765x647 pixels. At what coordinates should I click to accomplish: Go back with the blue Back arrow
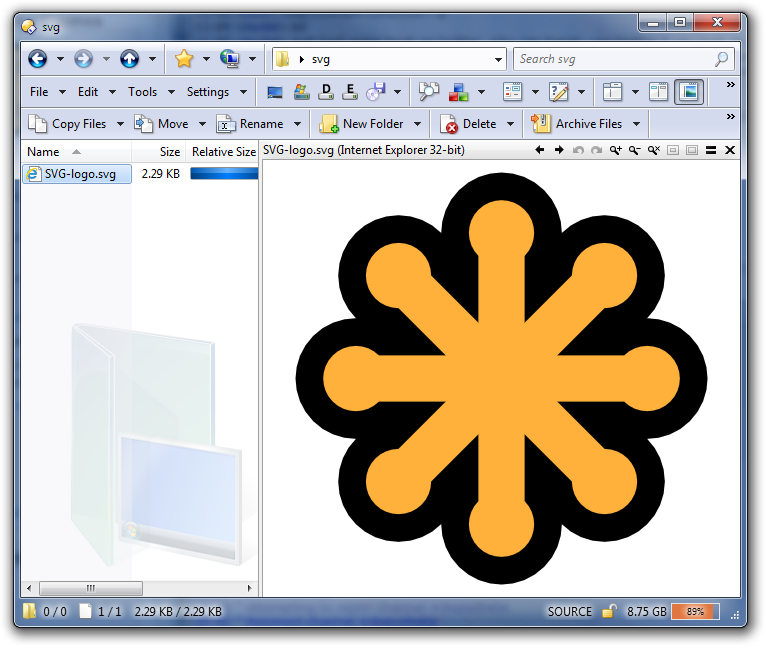coord(38,59)
